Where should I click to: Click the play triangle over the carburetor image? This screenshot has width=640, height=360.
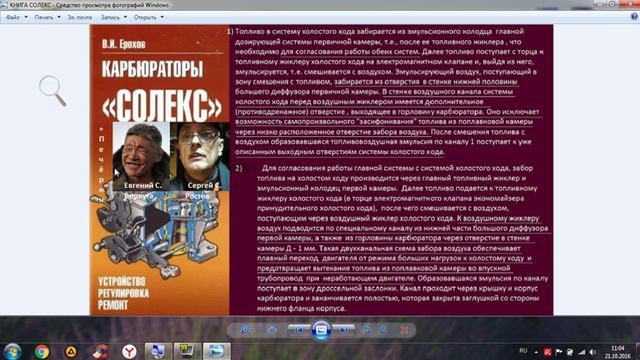(x=157, y=219)
